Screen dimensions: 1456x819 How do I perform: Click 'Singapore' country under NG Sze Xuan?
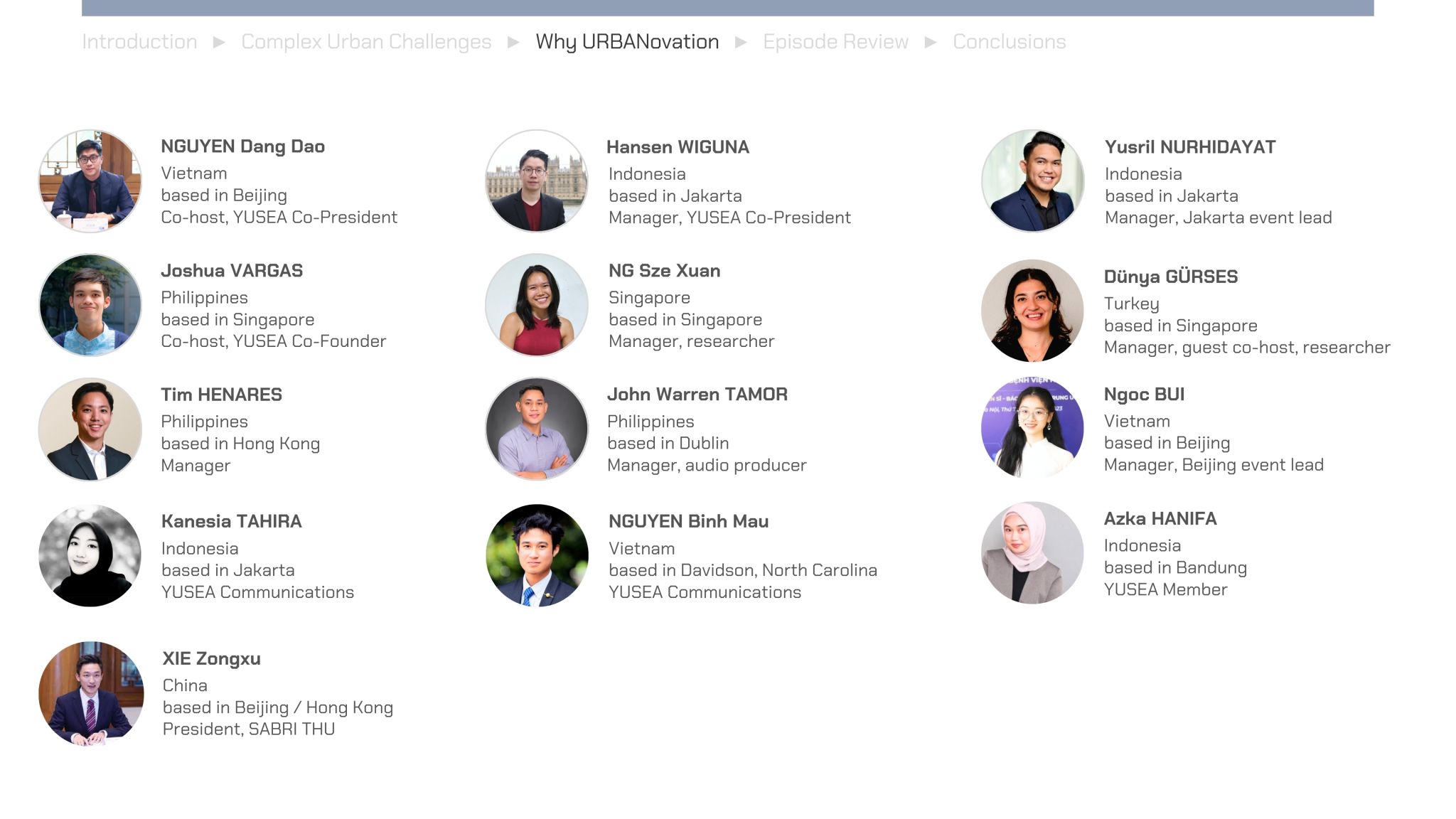coord(649,298)
